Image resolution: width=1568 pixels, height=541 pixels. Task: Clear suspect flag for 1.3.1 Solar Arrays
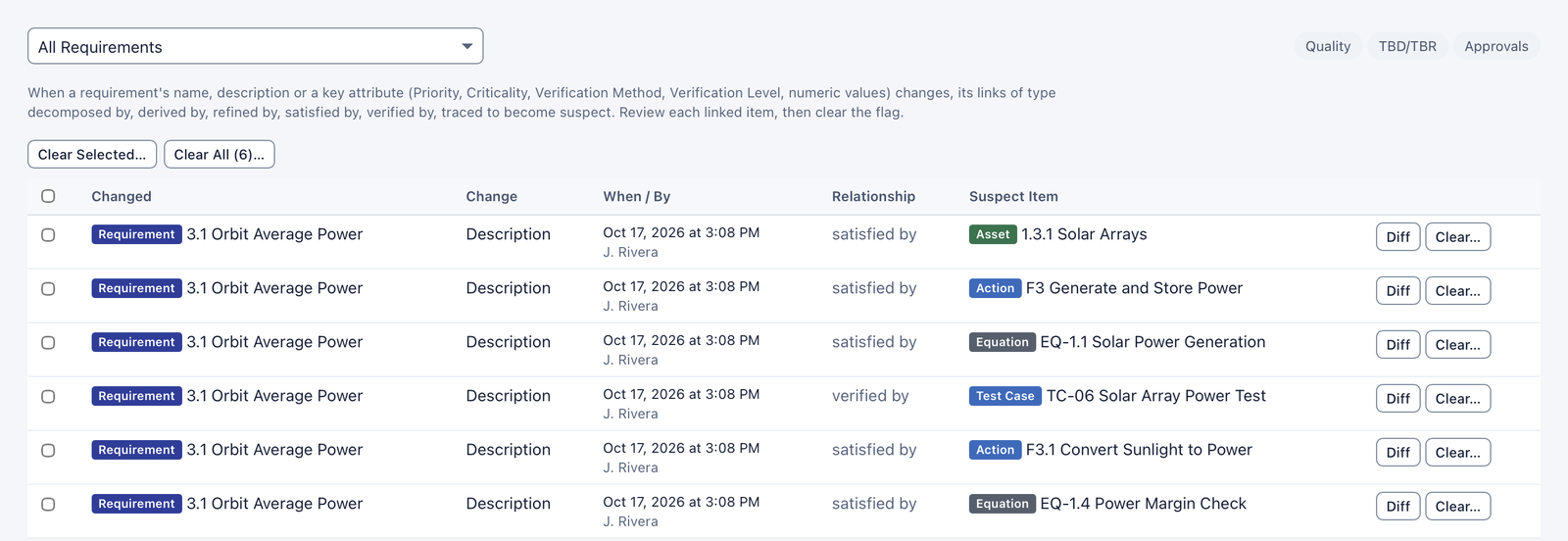[x=1458, y=237]
